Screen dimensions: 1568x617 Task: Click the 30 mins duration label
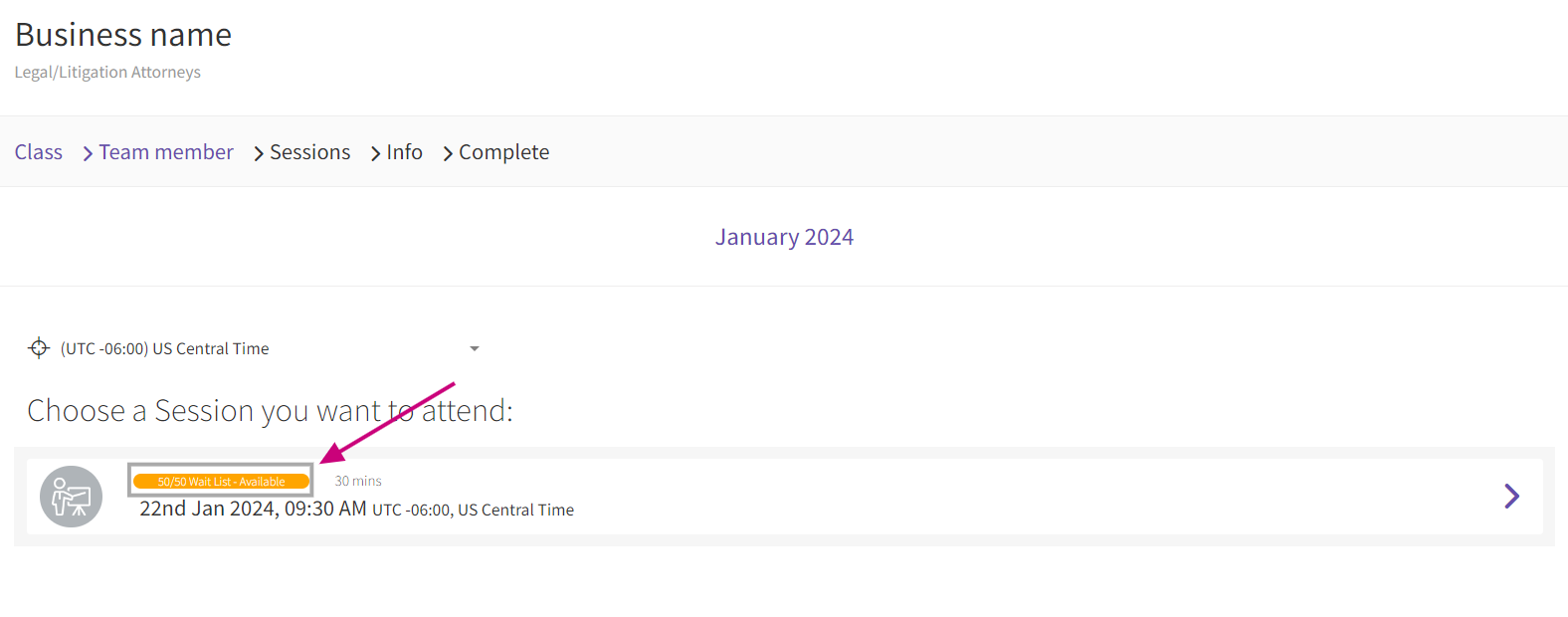pos(358,481)
